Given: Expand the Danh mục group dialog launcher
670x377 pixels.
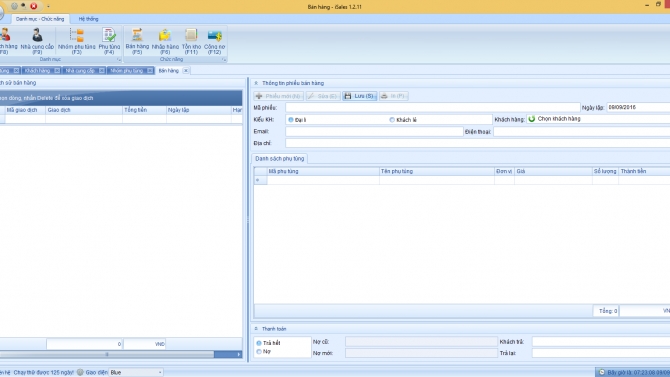Looking at the screenshot, I should point(119,59).
